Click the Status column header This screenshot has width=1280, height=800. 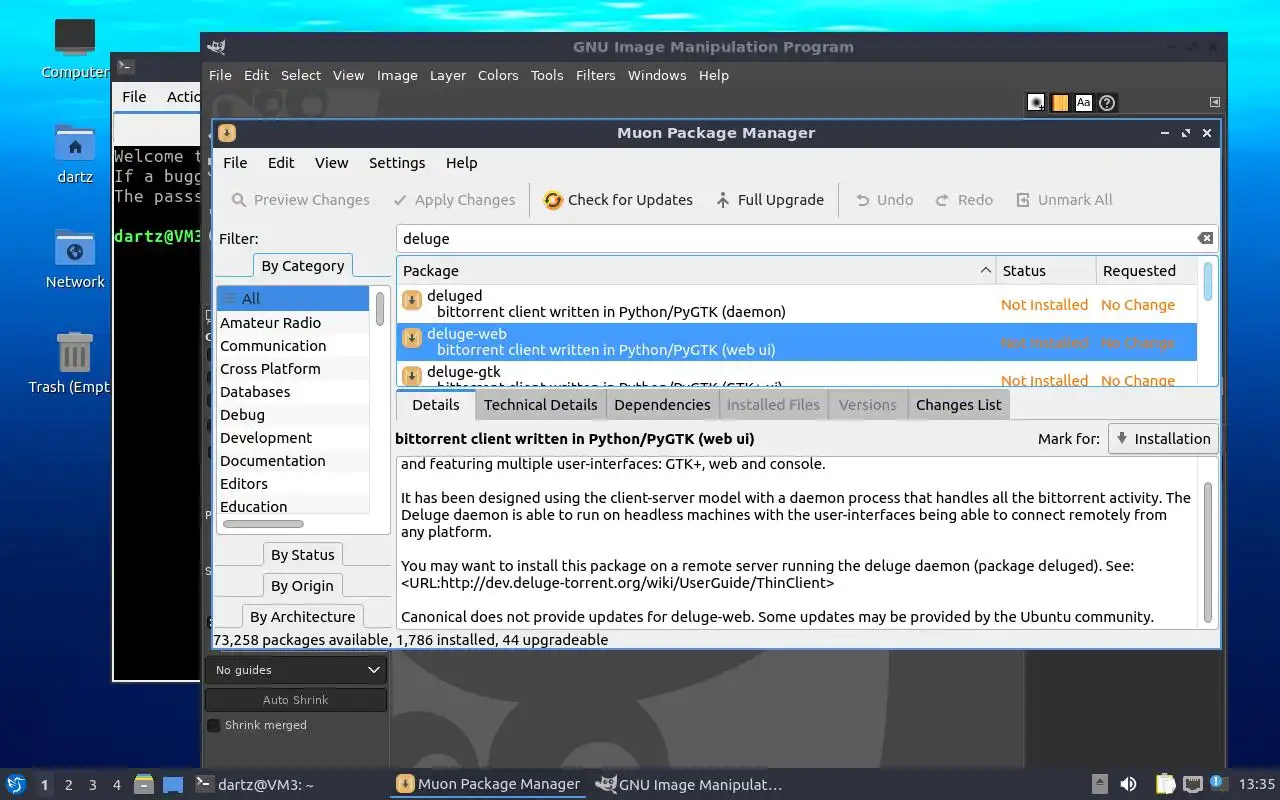click(x=1046, y=270)
